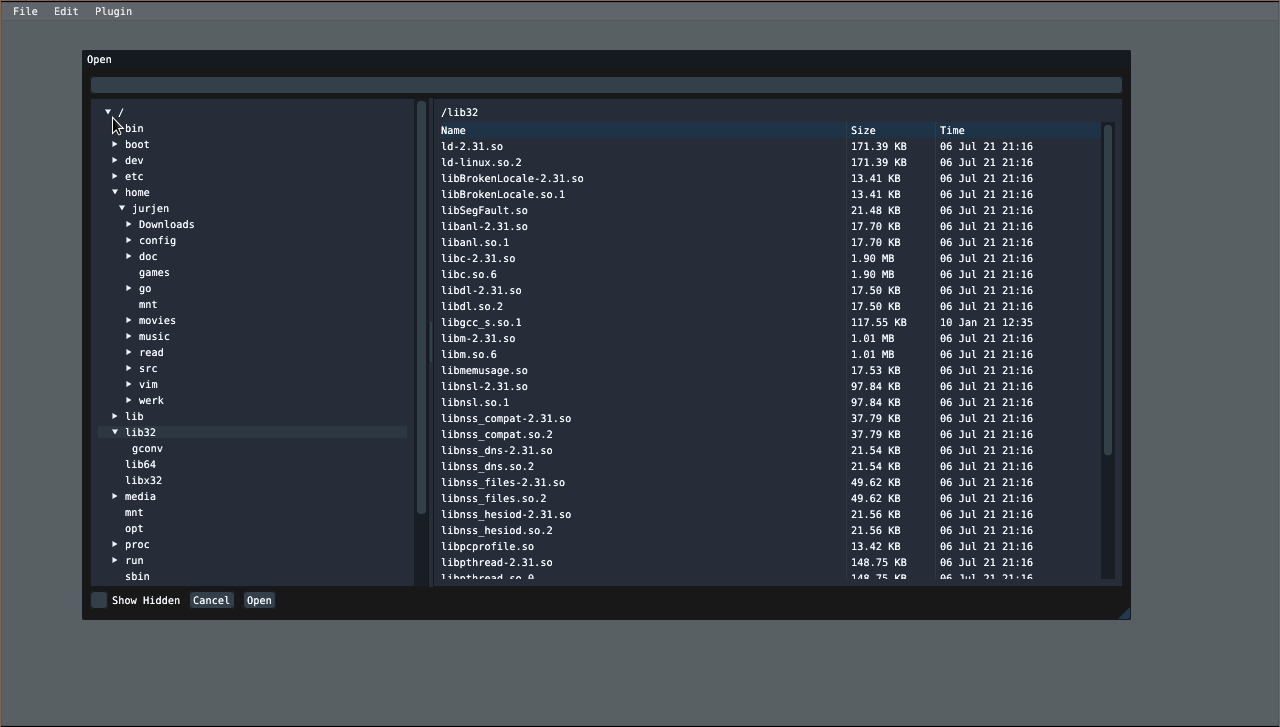Expand the vim folder arrow

click(129, 384)
